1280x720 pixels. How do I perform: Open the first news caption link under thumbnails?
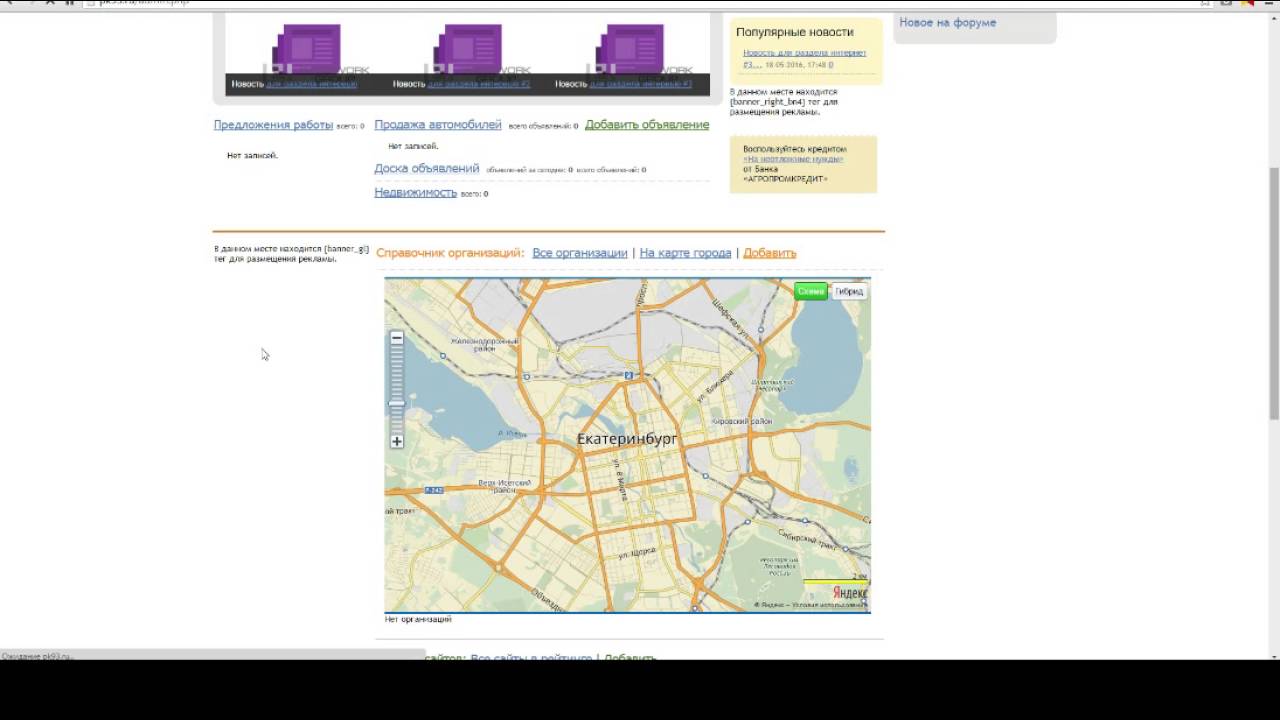click(312, 84)
